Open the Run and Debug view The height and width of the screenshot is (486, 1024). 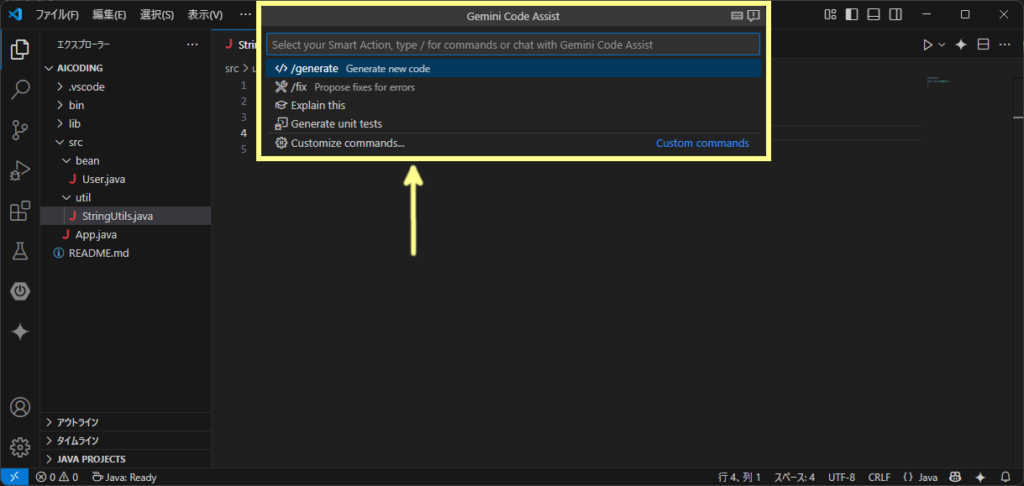tap(20, 170)
